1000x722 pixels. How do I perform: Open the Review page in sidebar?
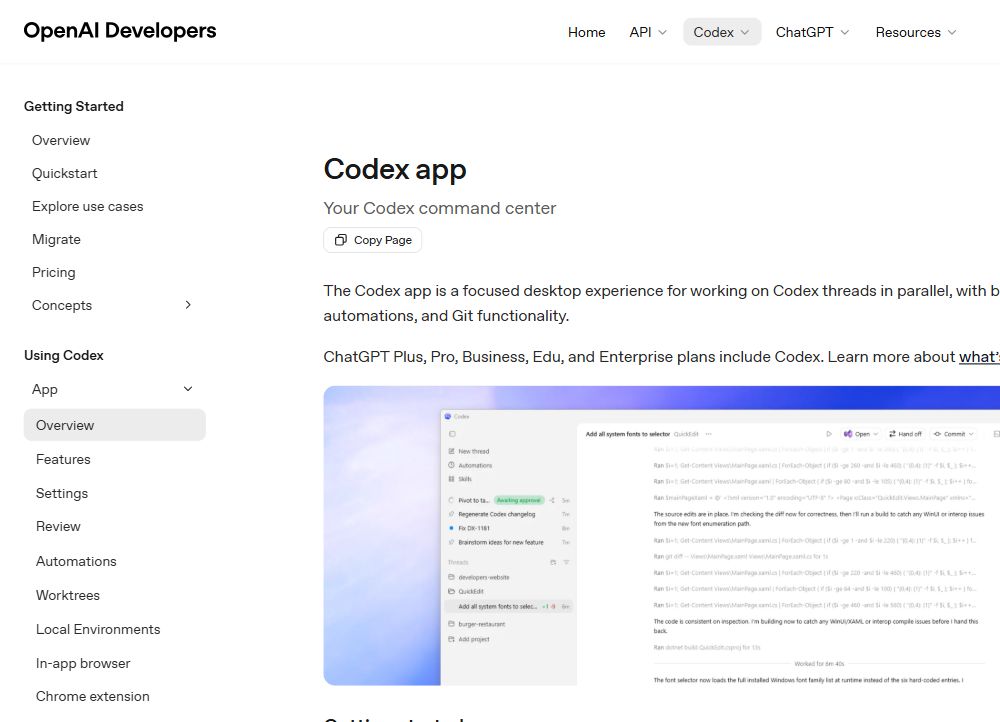coord(58,526)
